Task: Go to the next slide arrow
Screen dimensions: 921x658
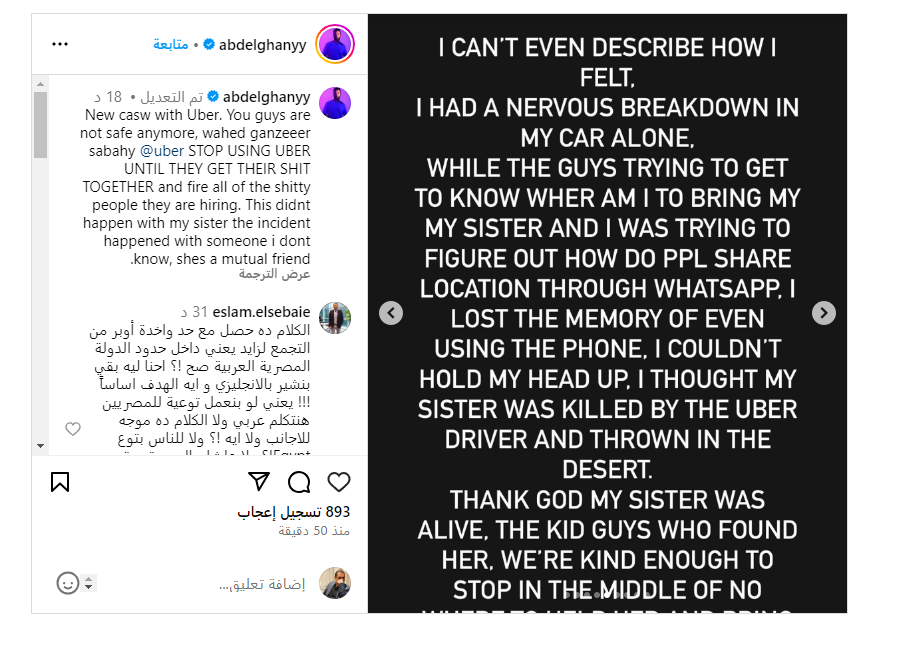Action: [824, 313]
